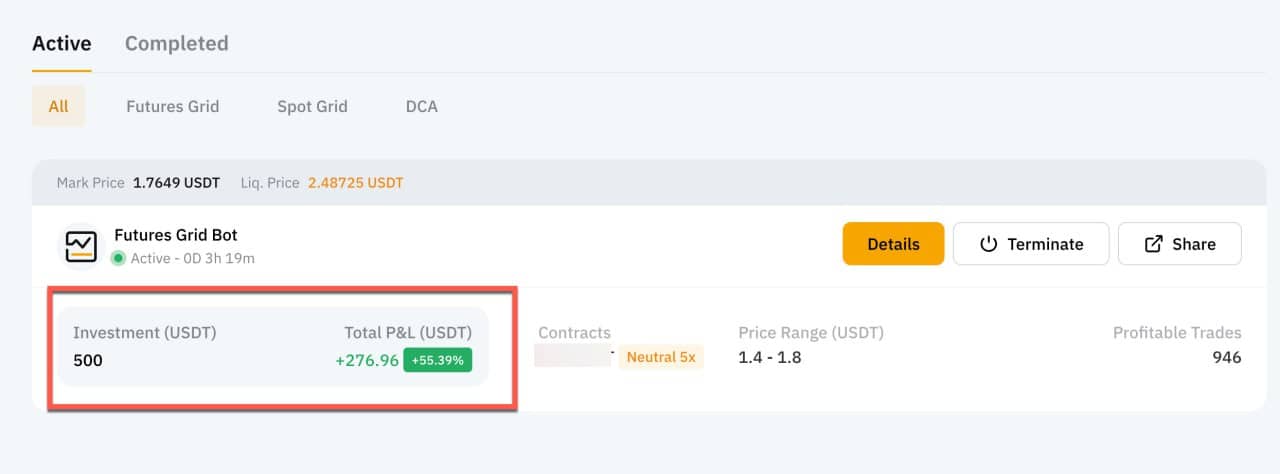The height and width of the screenshot is (474, 1280).
Task: Open bot Details with the yellow button
Action: coord(893,244)
